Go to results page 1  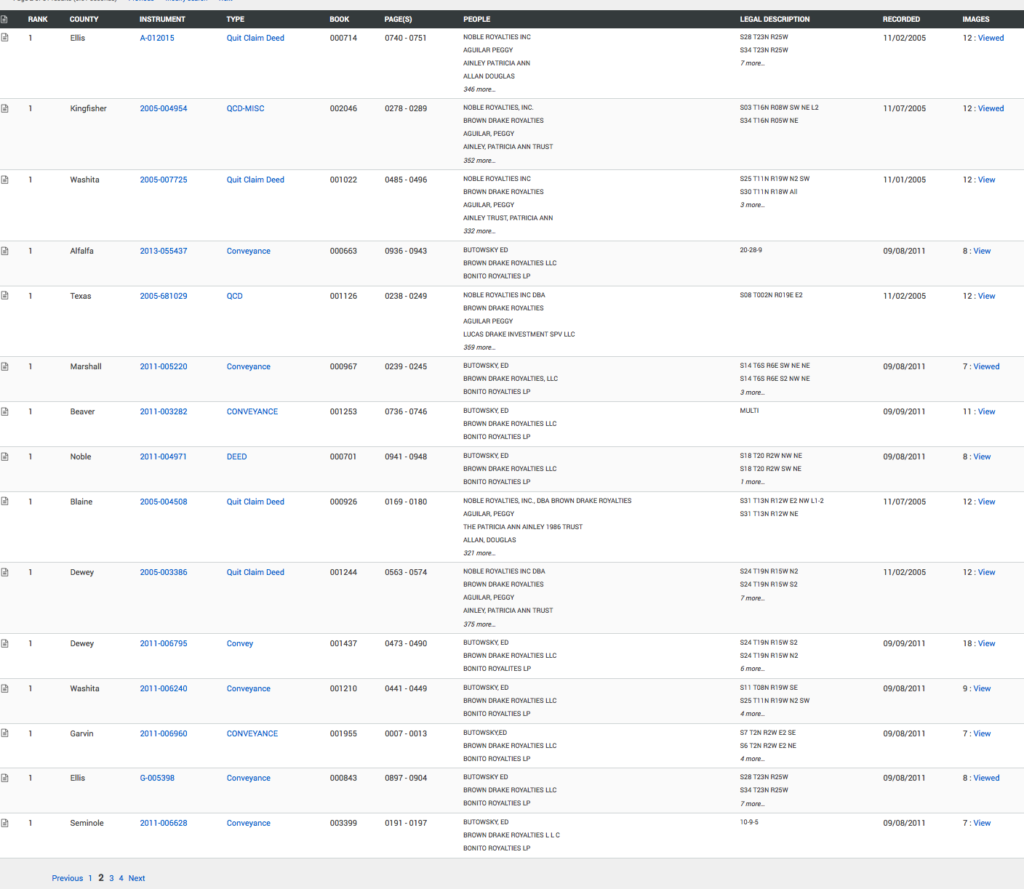90,879
